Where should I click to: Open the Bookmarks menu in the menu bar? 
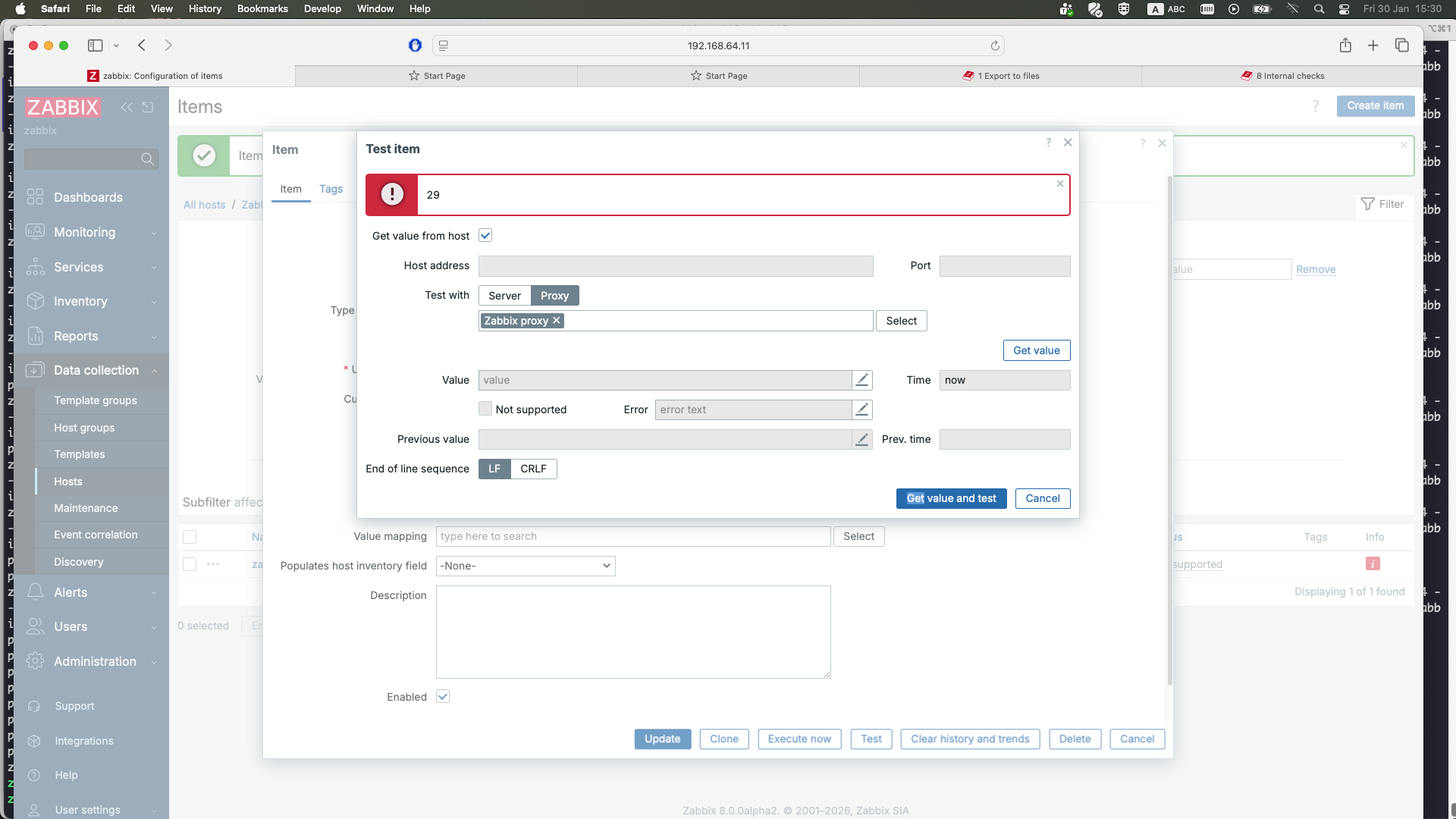262,8
